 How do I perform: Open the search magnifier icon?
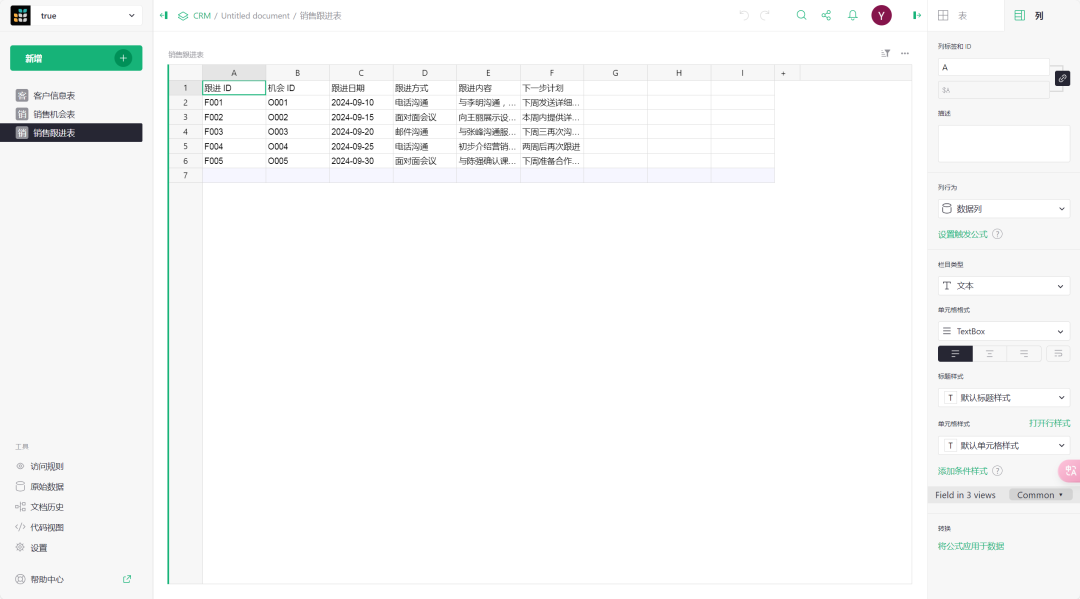point(801,15)
